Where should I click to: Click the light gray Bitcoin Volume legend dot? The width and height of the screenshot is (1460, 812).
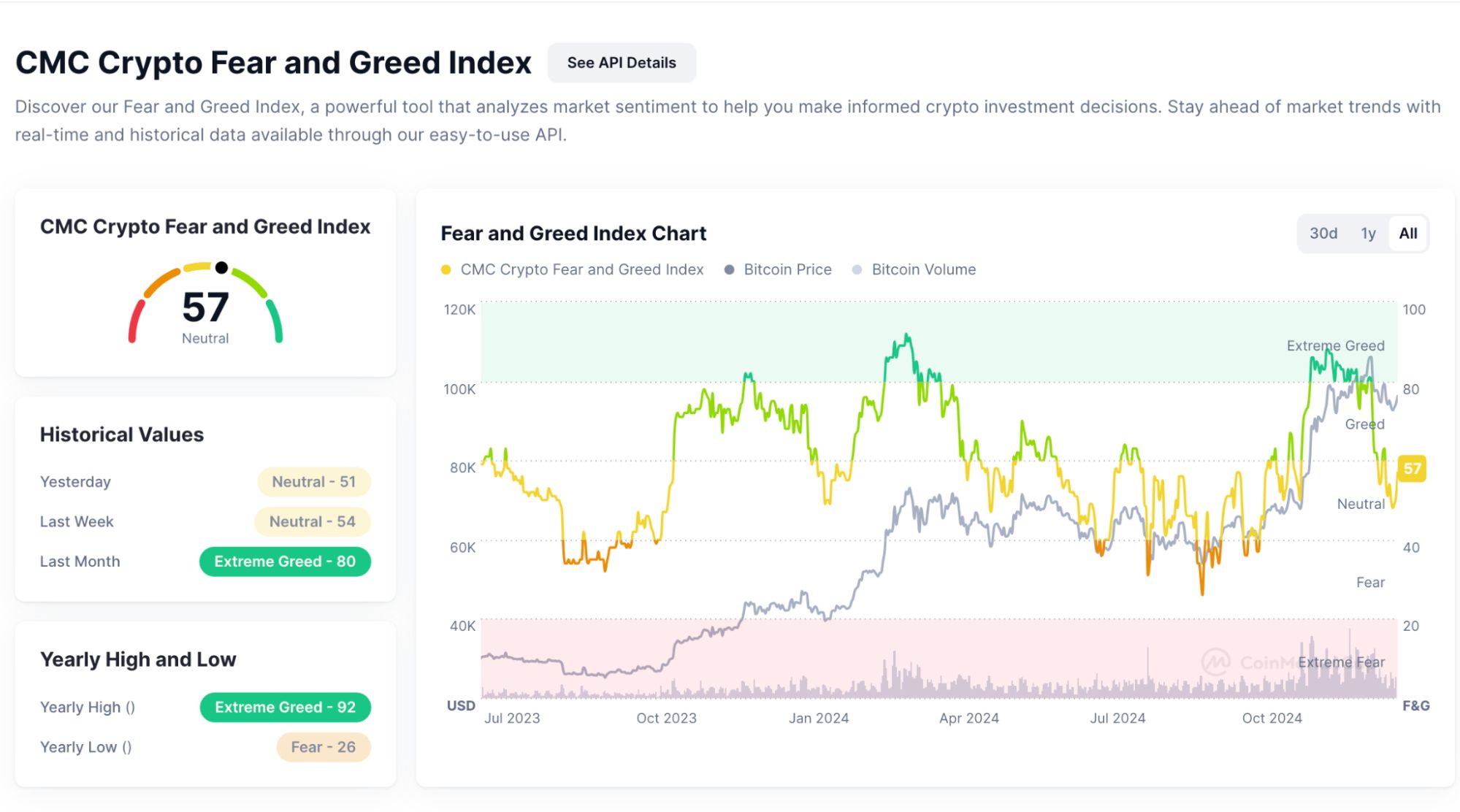click(857, 269)
